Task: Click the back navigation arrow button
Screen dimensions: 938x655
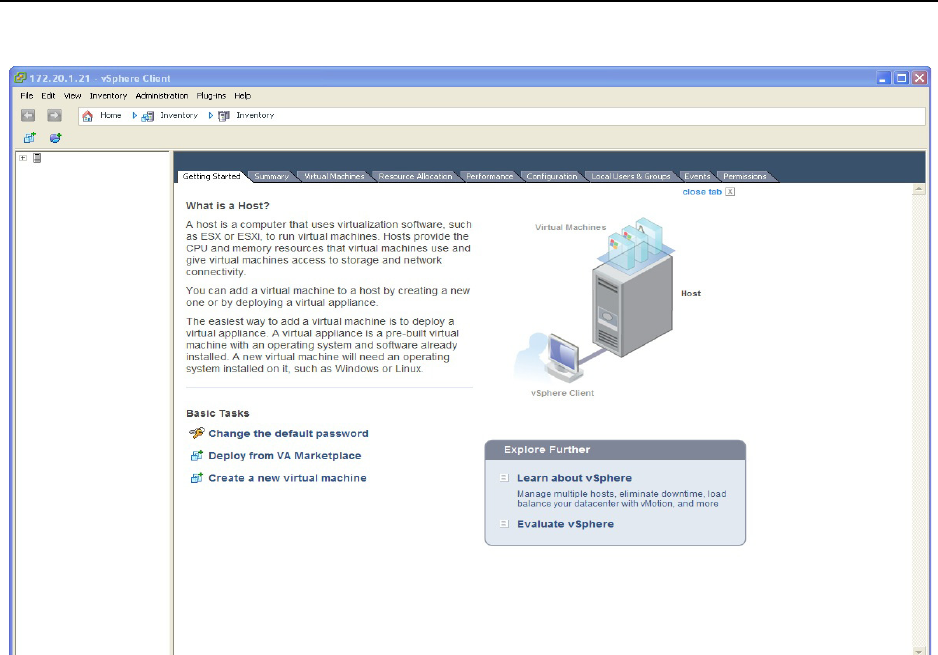Action: click(x=28, y=115)
